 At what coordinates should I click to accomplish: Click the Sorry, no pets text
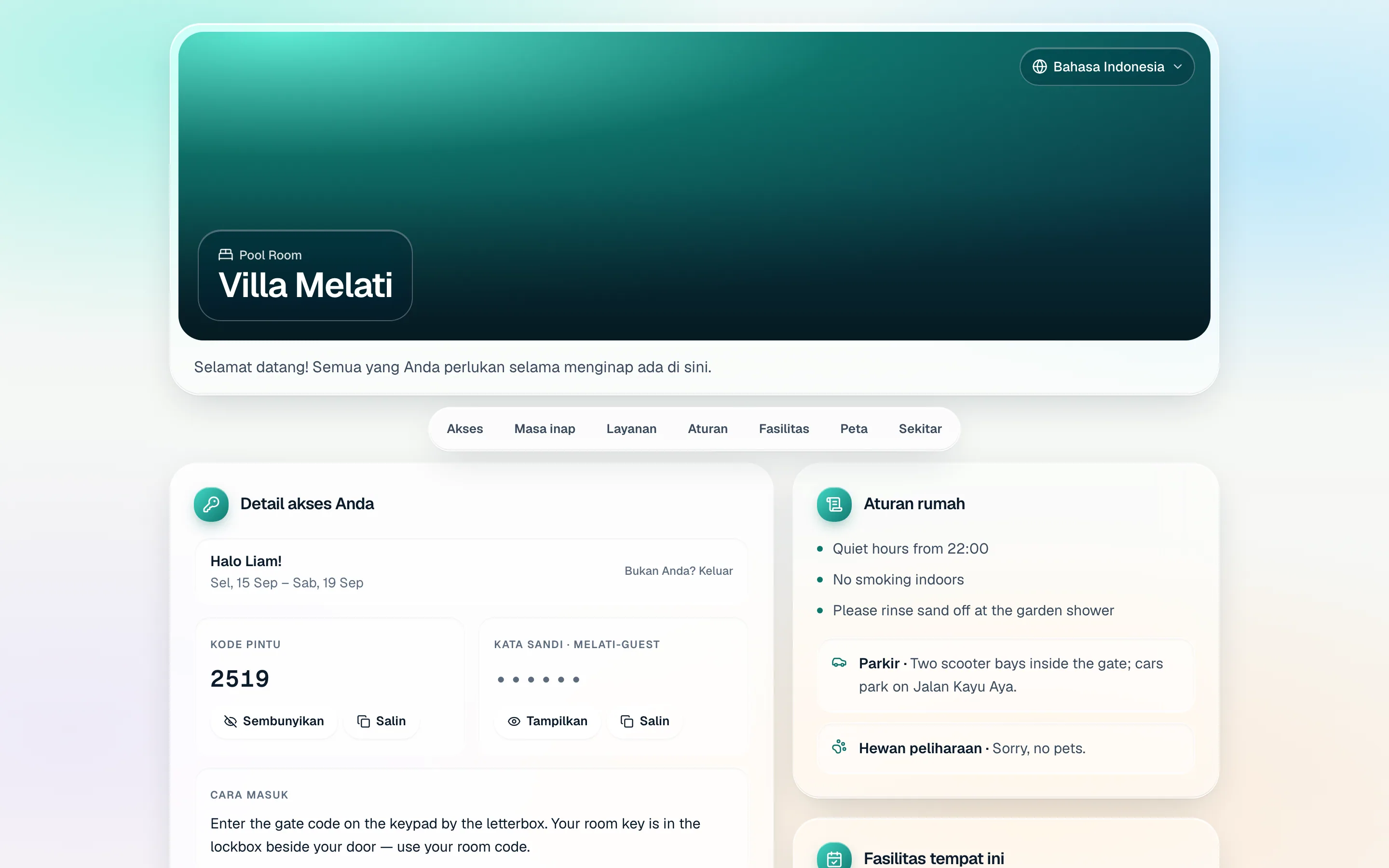[x=1039, y=748]
